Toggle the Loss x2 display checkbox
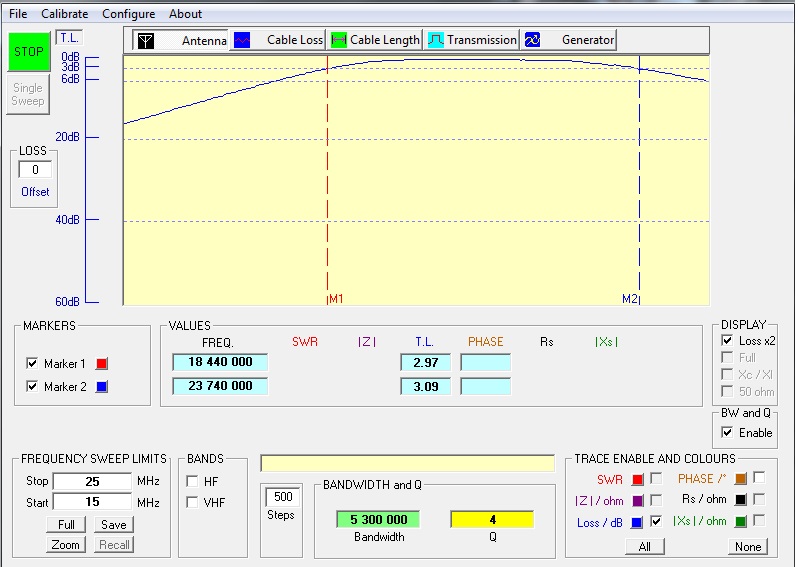The image size is (798, 567). tap(727, 341)
